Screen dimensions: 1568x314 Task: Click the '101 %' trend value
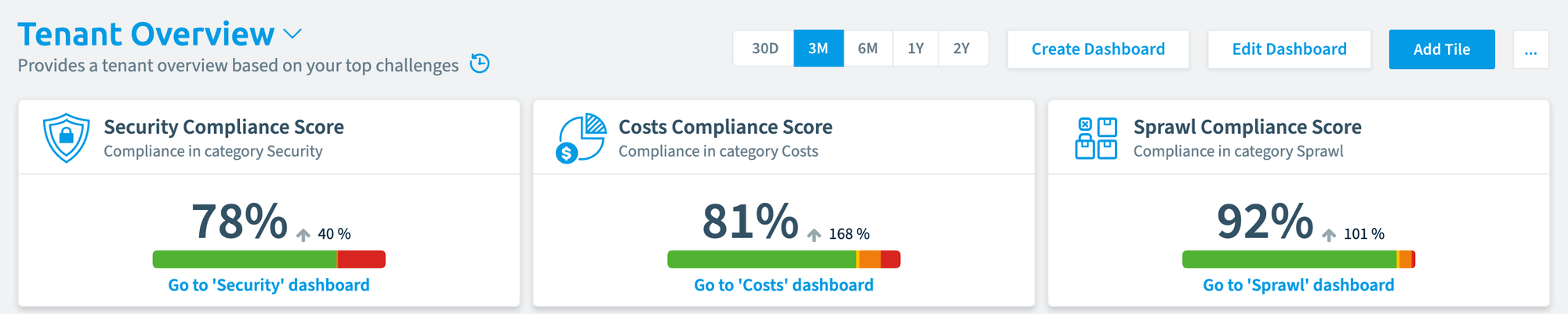coord(1364,234)
